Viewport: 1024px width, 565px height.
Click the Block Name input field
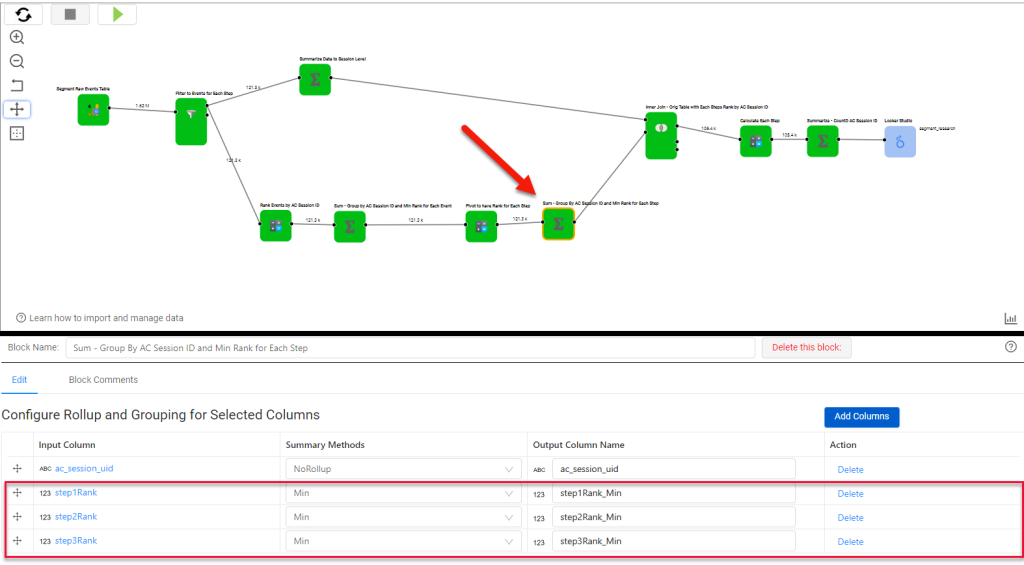[x=410, y=347]
